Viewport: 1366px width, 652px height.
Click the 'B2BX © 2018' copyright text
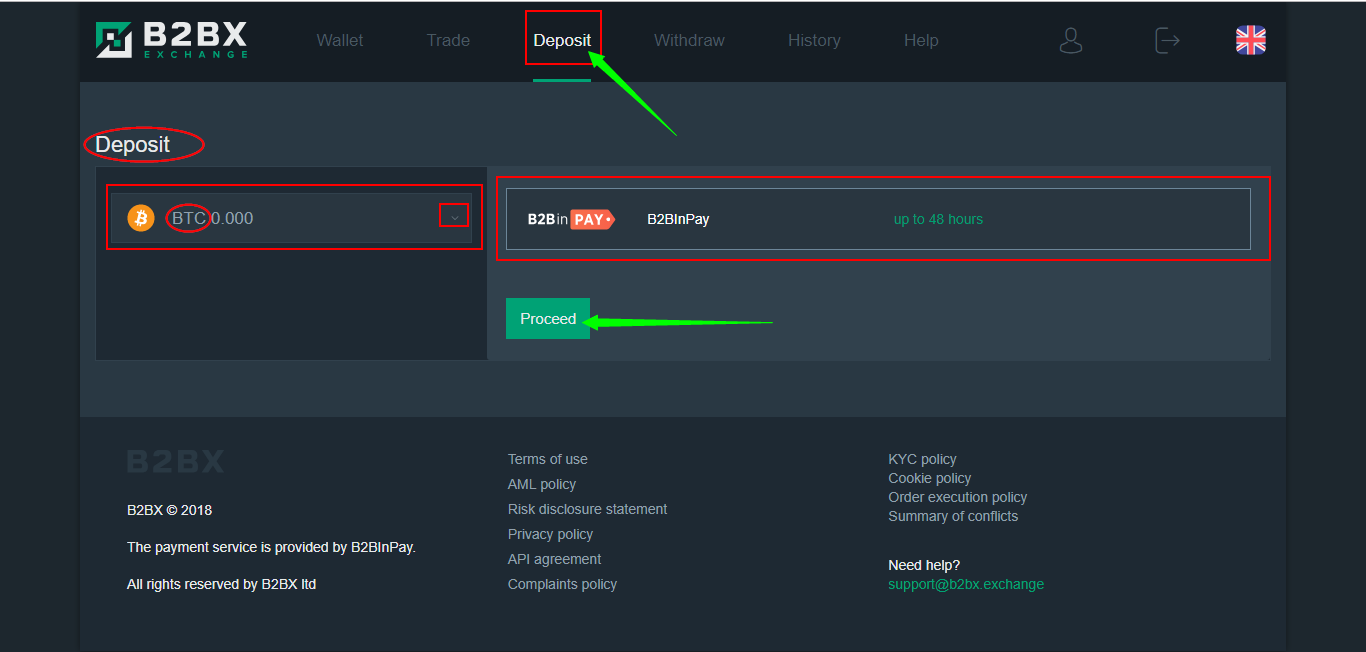169,510
